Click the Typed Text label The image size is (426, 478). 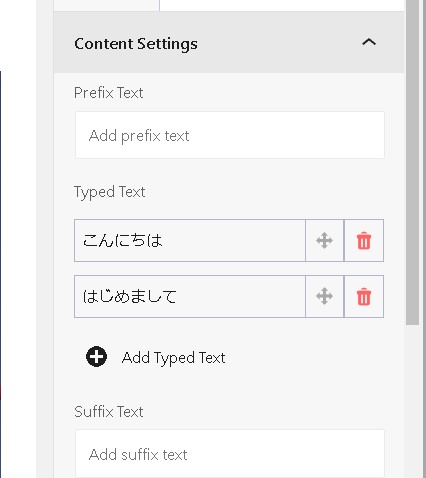click(x=110, y=192)
